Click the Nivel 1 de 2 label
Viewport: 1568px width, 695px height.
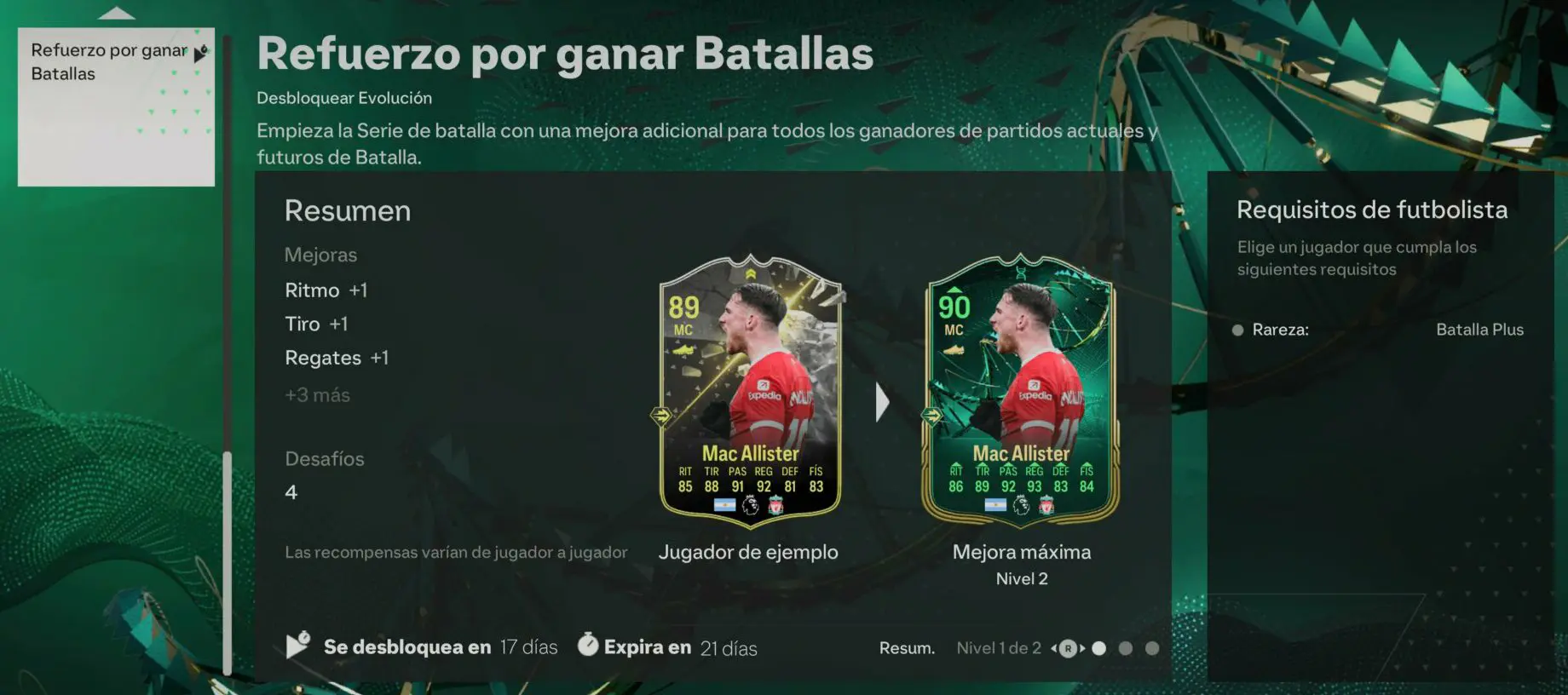[999, 648]
